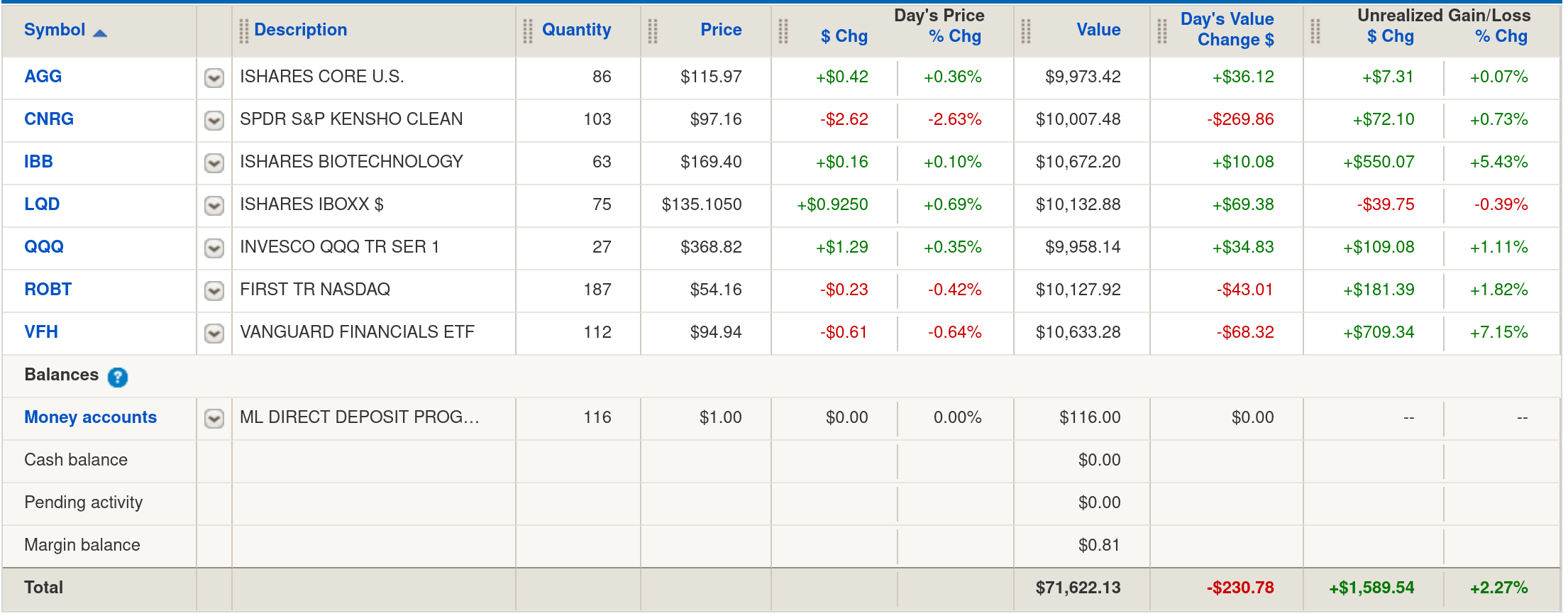Image resolution: width=1568 pixels, height=616 pixels.
Task: Click the drag handle beside Description header
Action: [243, 31]
